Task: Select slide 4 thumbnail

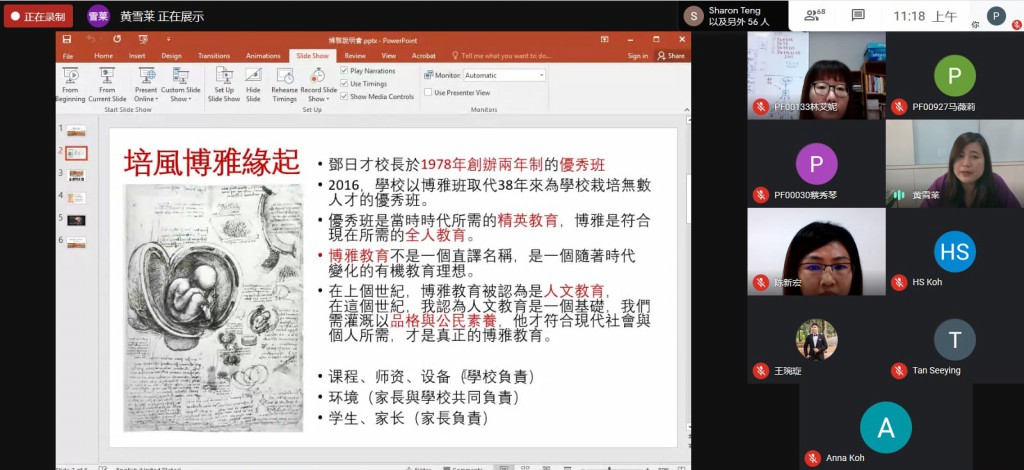Action: [76, 198]
